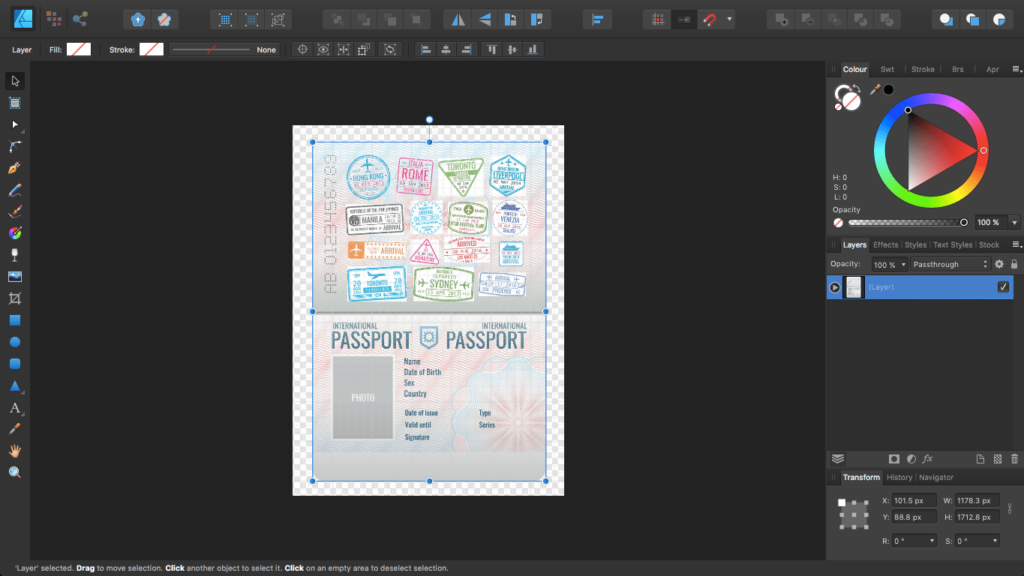Select the Place Image tool
The image size is (1024, 576).
15,277
